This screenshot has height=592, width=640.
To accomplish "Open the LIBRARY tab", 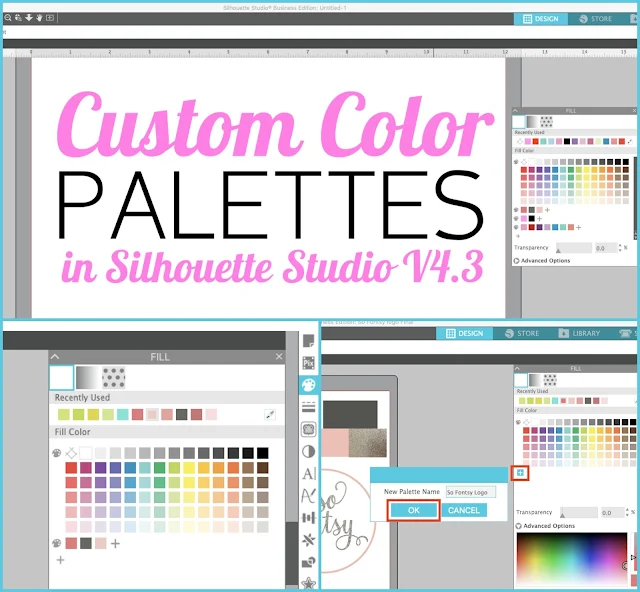I will click(579, 333).
